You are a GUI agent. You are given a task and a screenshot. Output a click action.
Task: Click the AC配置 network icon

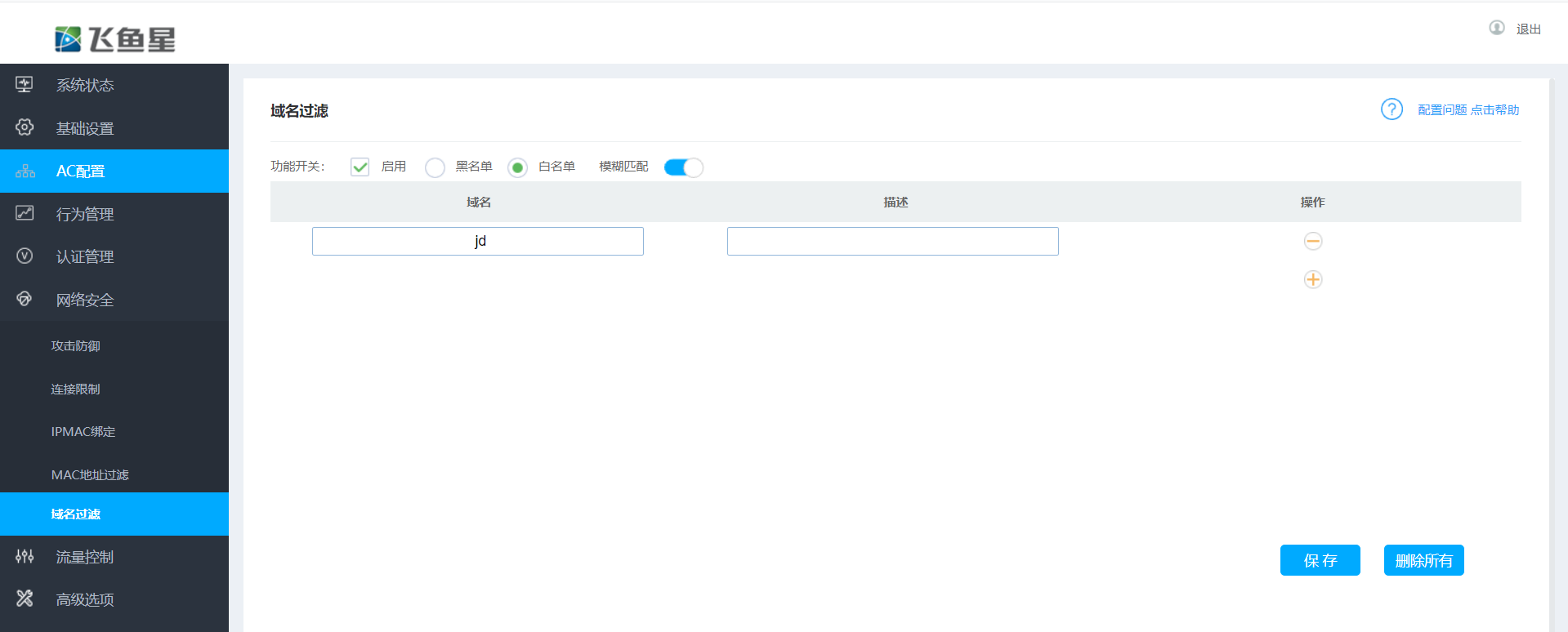(25, 171)
